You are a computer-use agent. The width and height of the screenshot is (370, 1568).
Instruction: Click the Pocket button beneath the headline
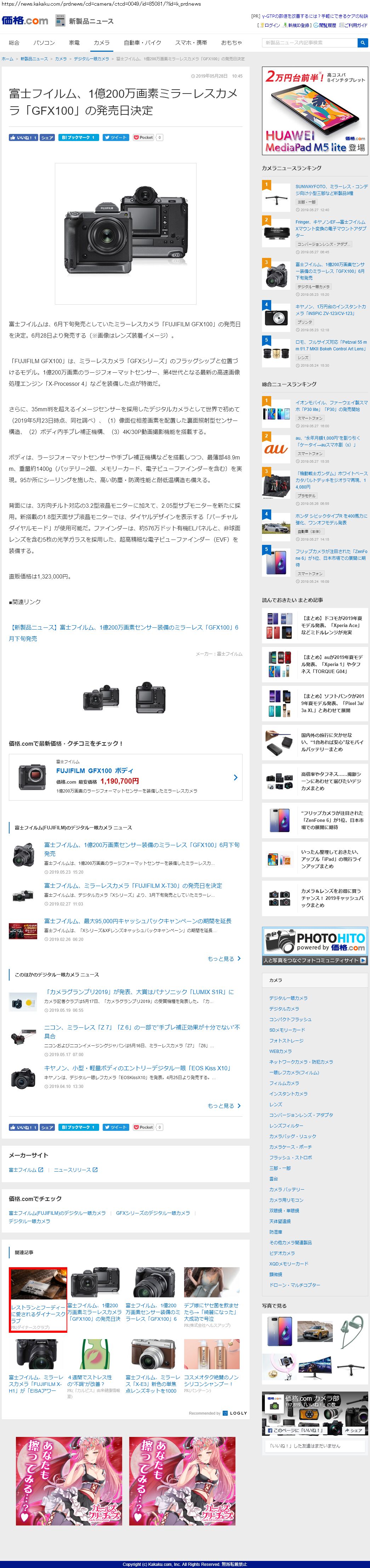144,137
